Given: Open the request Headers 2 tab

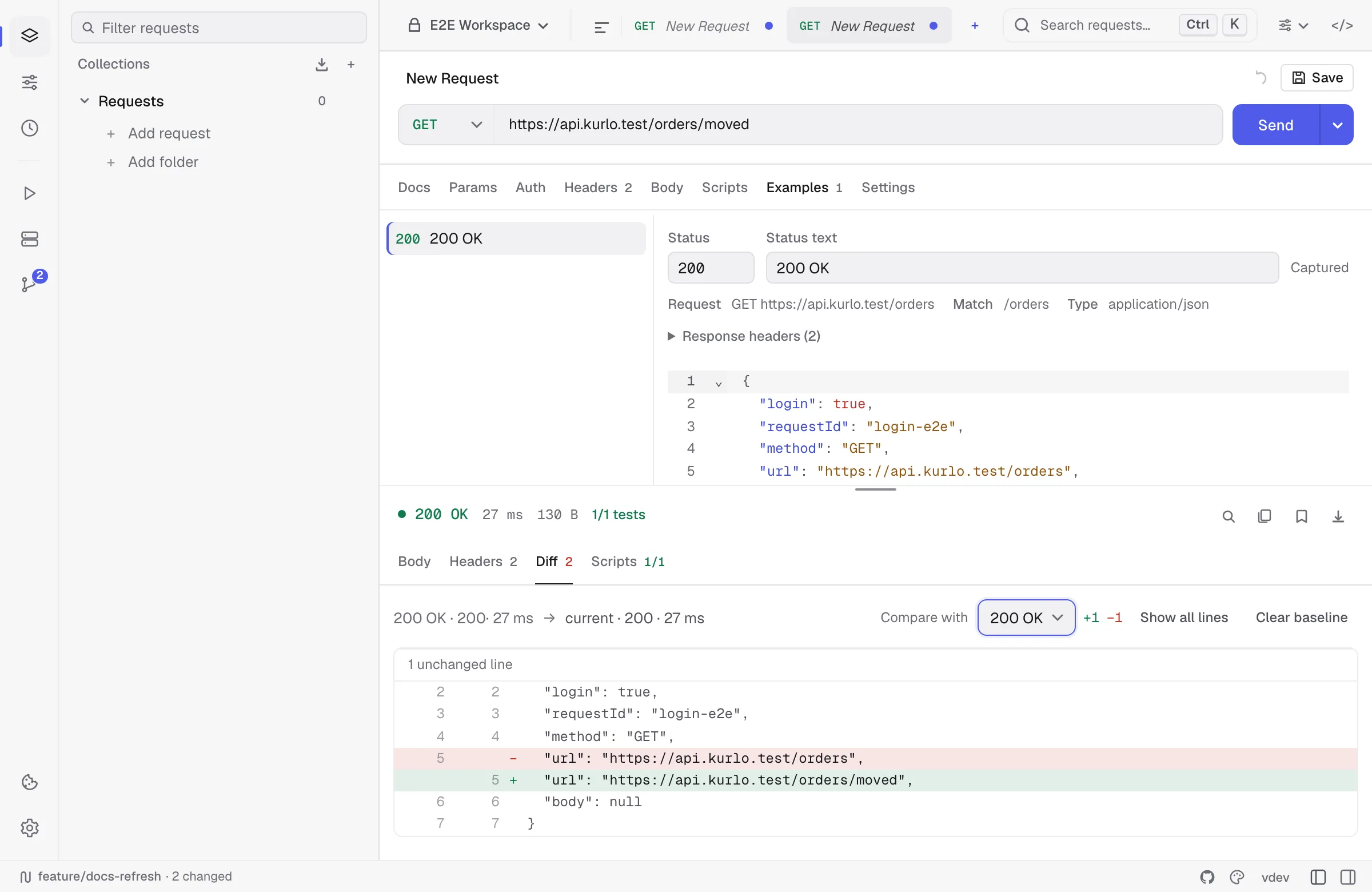Looking at the screenshot, I should [598, 188].
